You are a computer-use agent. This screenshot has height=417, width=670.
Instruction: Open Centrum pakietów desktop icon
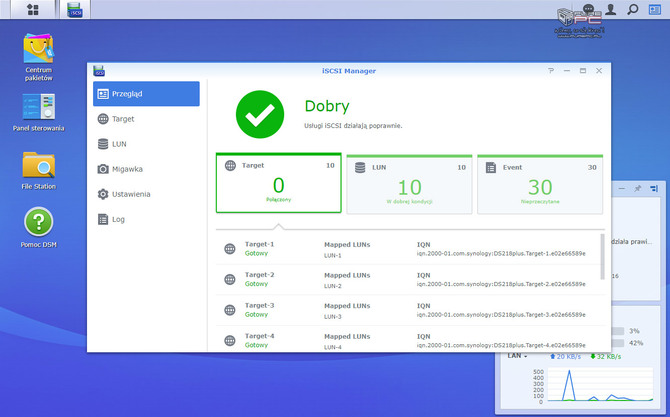point(38,57)
